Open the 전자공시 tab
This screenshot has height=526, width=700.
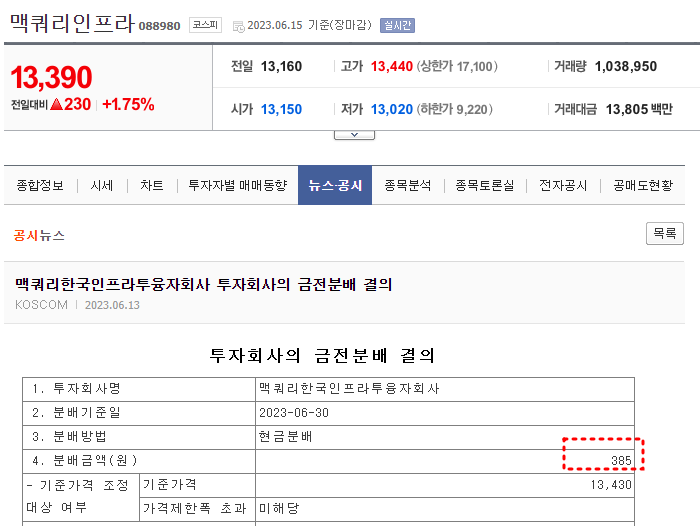tap(563, 185)
